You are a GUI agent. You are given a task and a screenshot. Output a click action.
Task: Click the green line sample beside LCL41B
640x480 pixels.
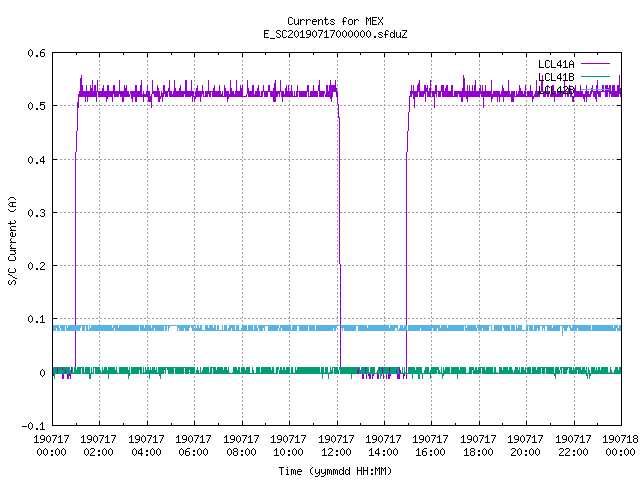[x=595, y=76]
